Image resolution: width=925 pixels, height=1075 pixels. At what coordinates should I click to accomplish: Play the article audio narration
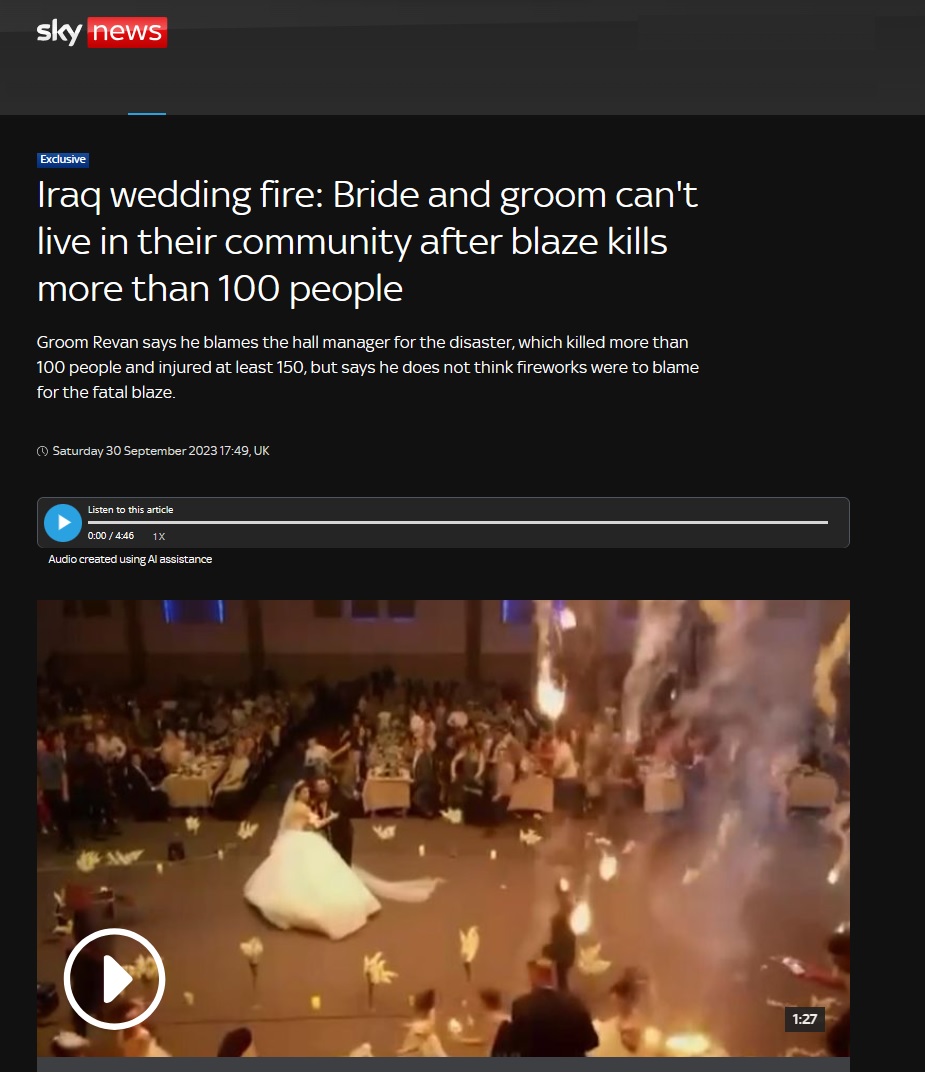[63, 523]
